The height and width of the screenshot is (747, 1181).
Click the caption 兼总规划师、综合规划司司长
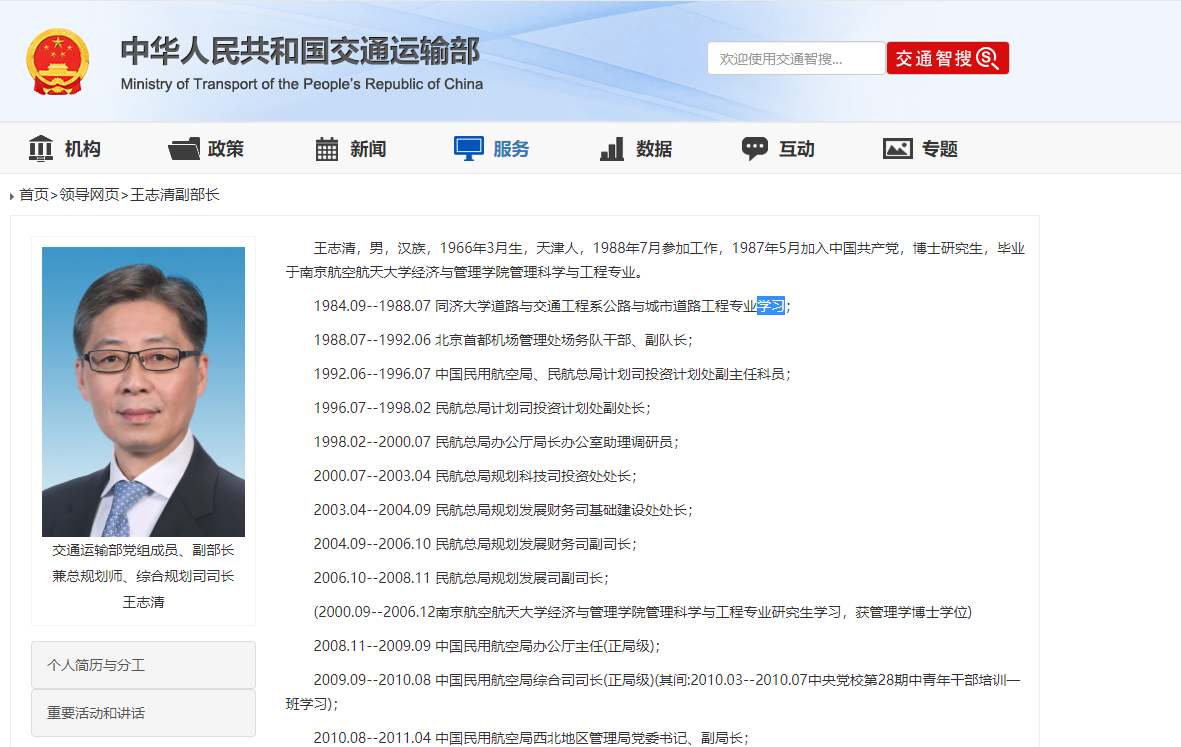click(143, 576)
